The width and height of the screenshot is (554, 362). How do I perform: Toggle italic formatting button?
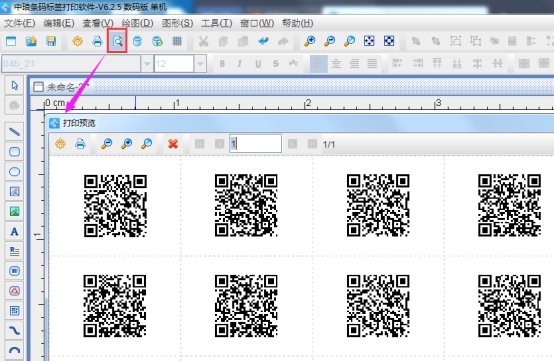coord(240,64)
